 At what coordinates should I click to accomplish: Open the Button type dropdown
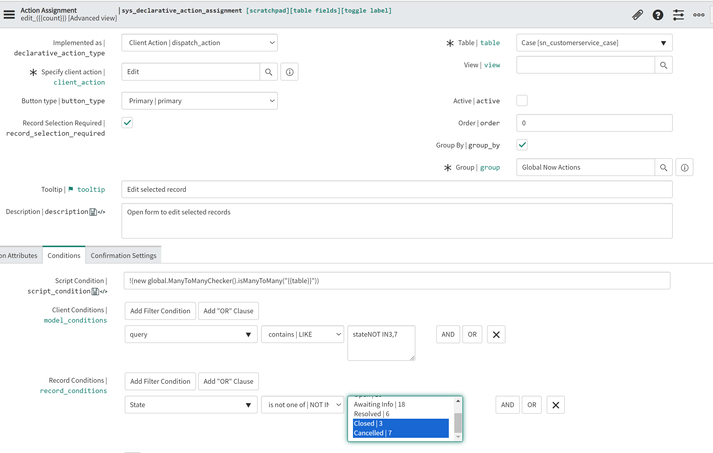tap(200, 101)
